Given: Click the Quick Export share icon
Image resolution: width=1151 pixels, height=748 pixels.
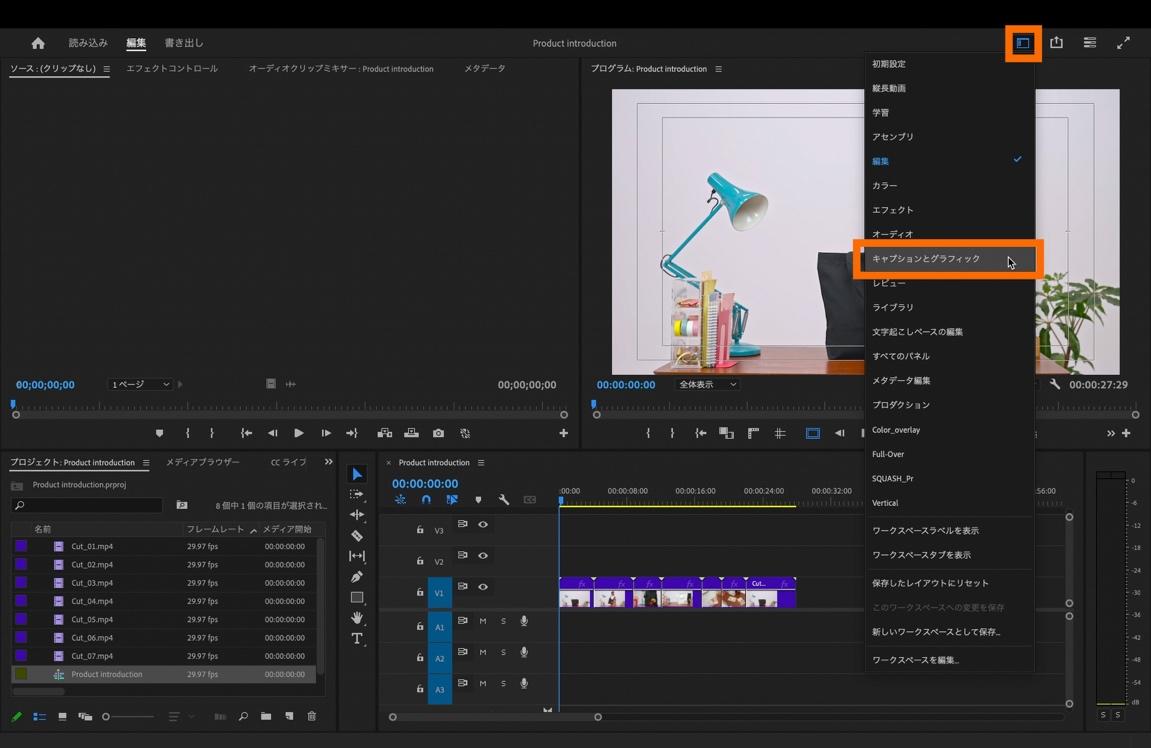Looking at the screenshot, I should pos(1056,43).
